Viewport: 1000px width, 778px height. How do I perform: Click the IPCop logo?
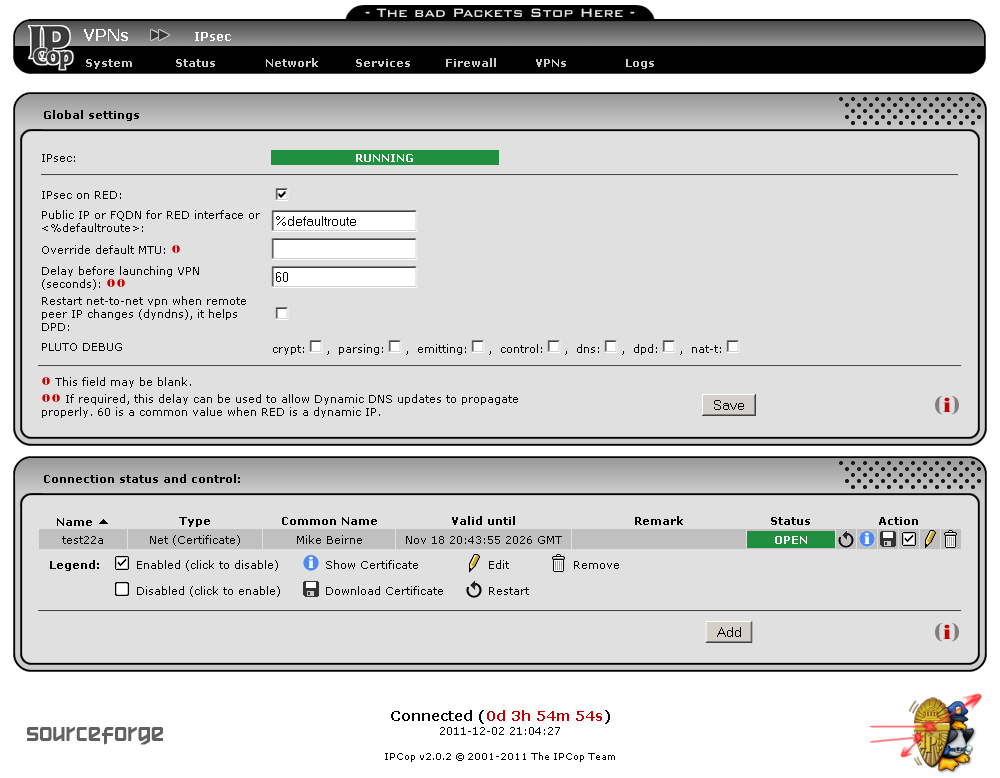[x=51, y=47]
